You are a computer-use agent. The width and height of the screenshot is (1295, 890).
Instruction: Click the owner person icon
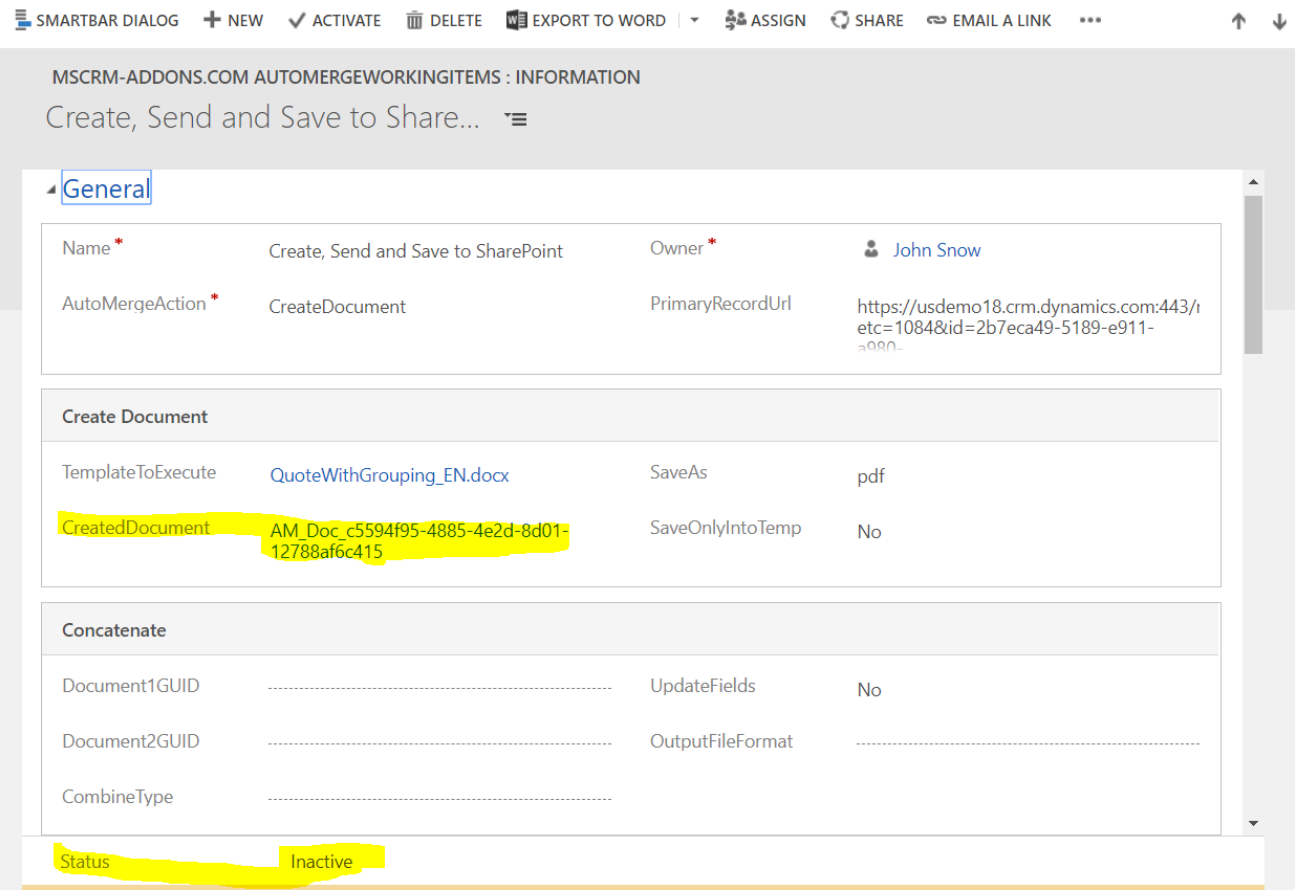871,249
